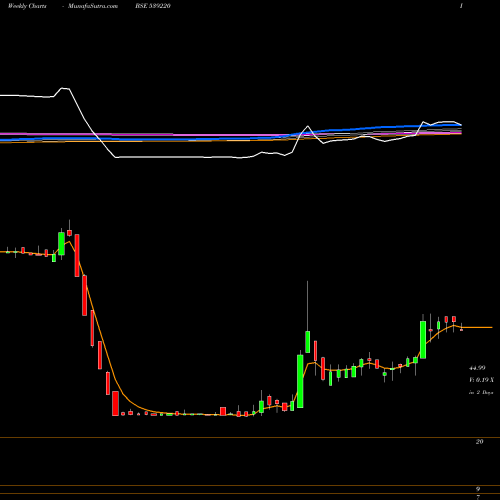
Task: Click the green candle with the tallest upper wick
Action: click(x=307, y=342)
